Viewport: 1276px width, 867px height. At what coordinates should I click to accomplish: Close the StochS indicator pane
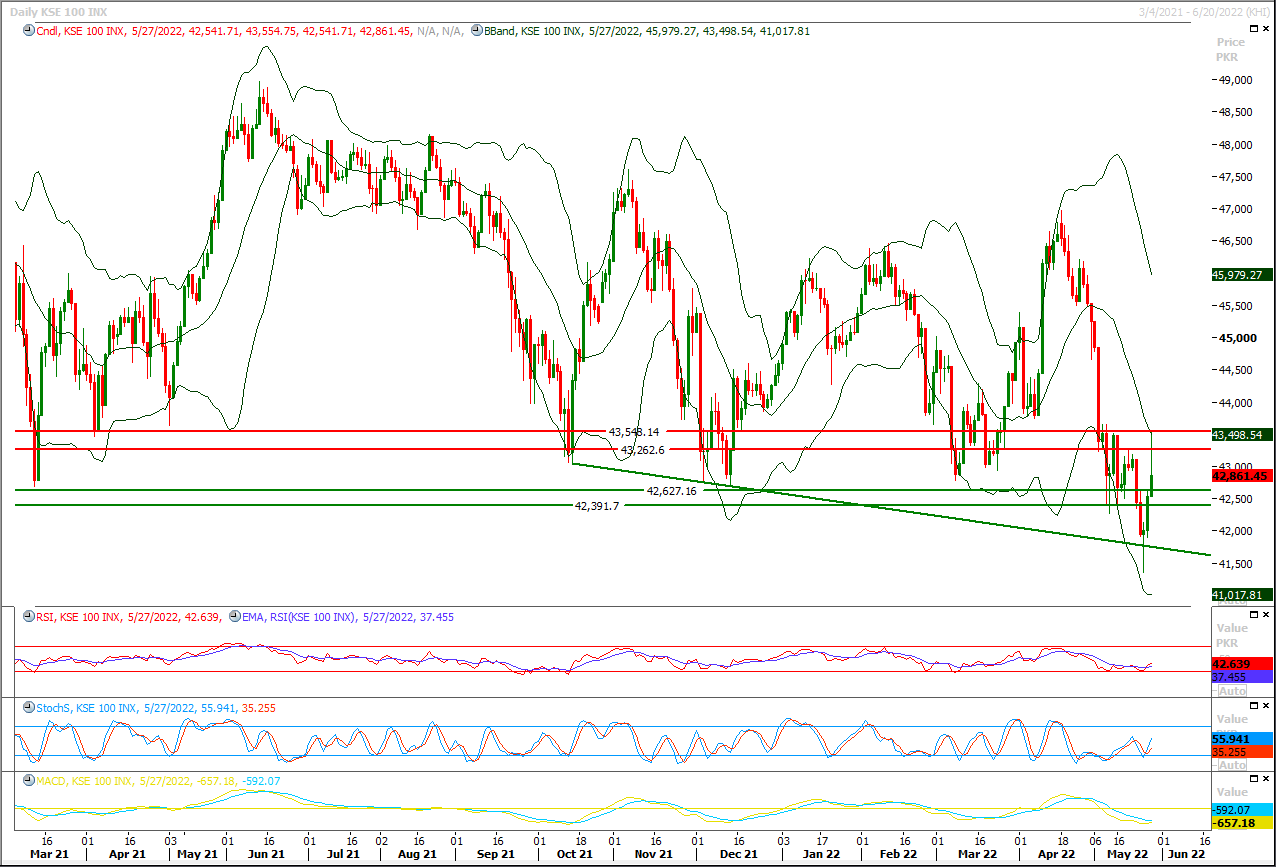[x=1266, y=705]
